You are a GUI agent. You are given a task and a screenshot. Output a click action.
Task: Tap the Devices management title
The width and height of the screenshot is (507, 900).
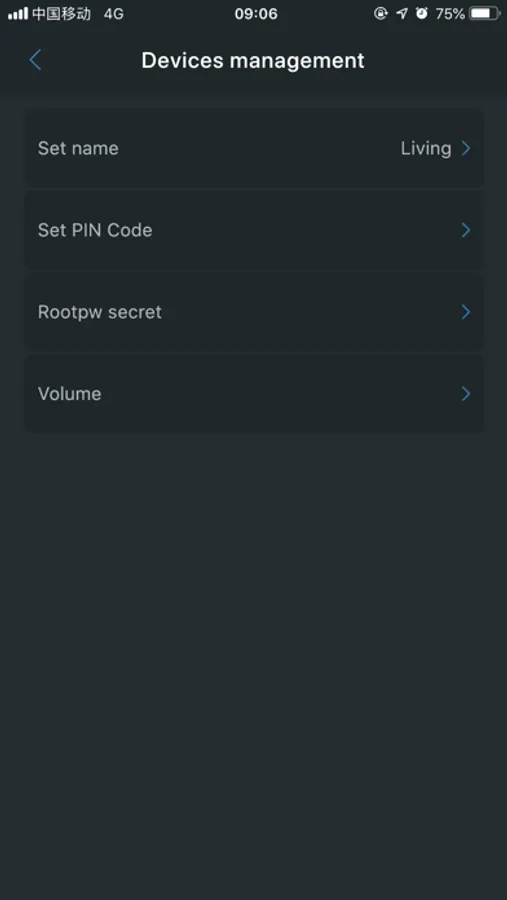tap(253, 60)
